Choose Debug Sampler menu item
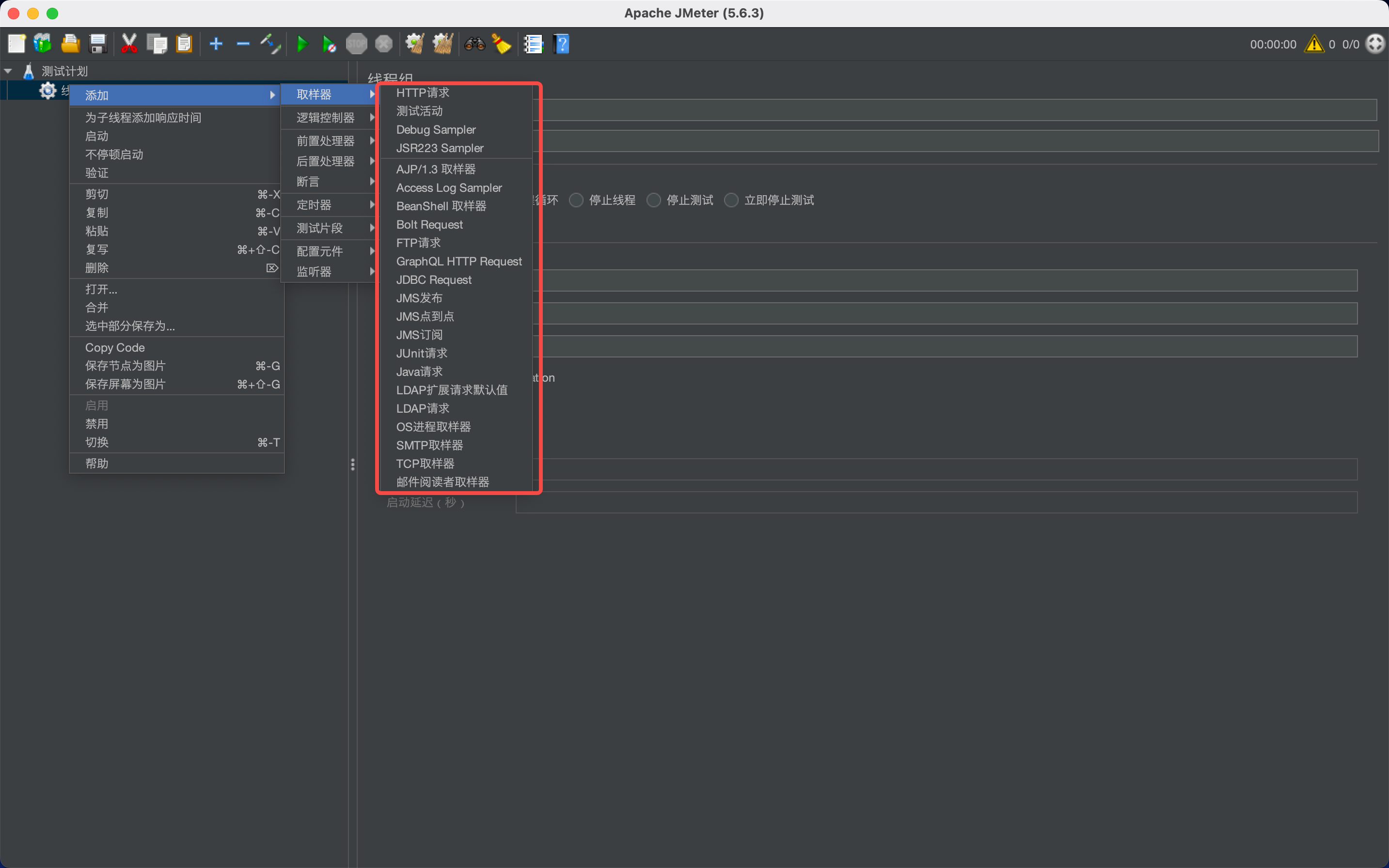The width and height of the screenshot is (1389, 868). tap(457, 130)
